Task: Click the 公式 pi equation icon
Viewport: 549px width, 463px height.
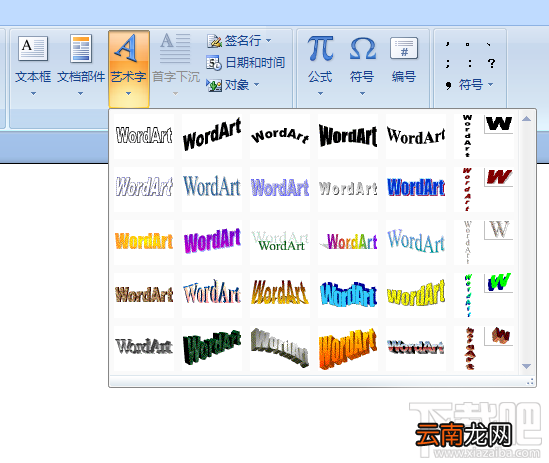Action: coord(320,48)
